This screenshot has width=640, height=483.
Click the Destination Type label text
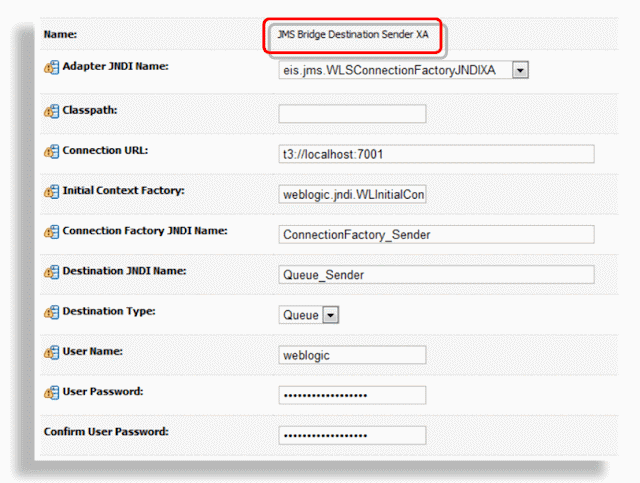pos(109,311)
